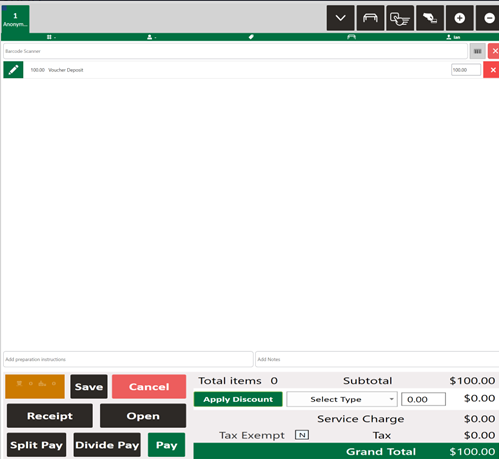The height and width of the screenshot is (459, 499).
Task: Click the minus circle icon button
Action: (489, 18)
